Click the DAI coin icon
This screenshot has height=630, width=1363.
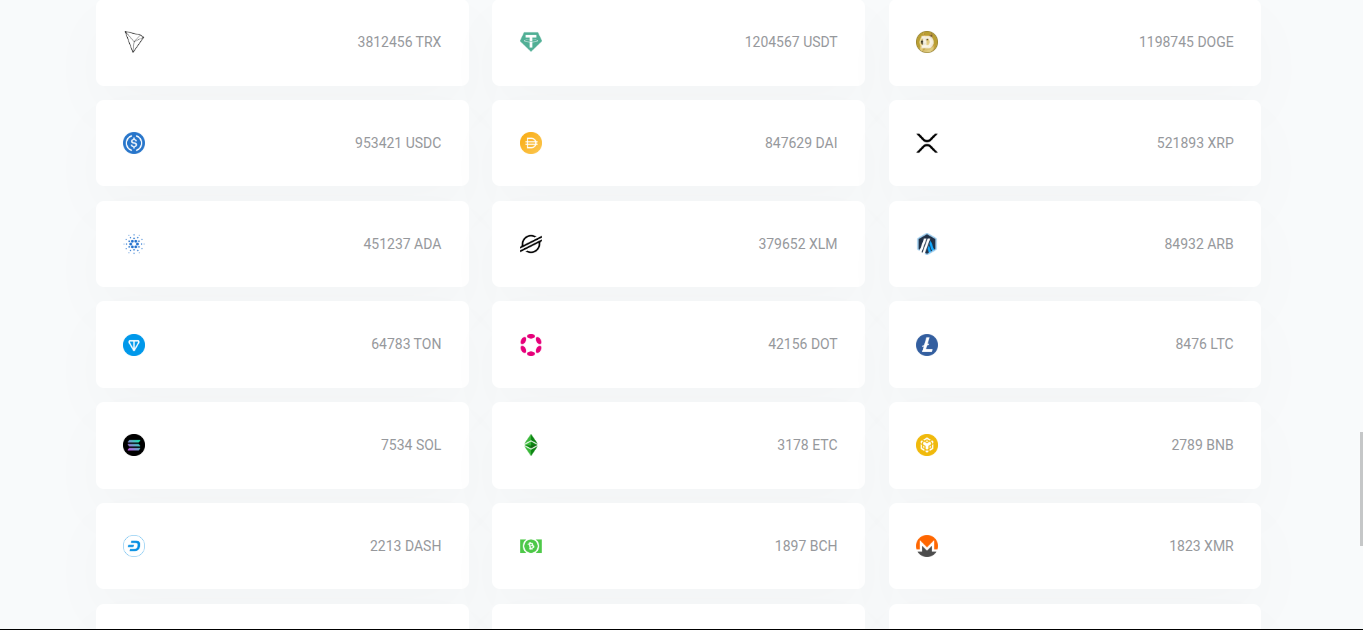(x=531, y=143)
